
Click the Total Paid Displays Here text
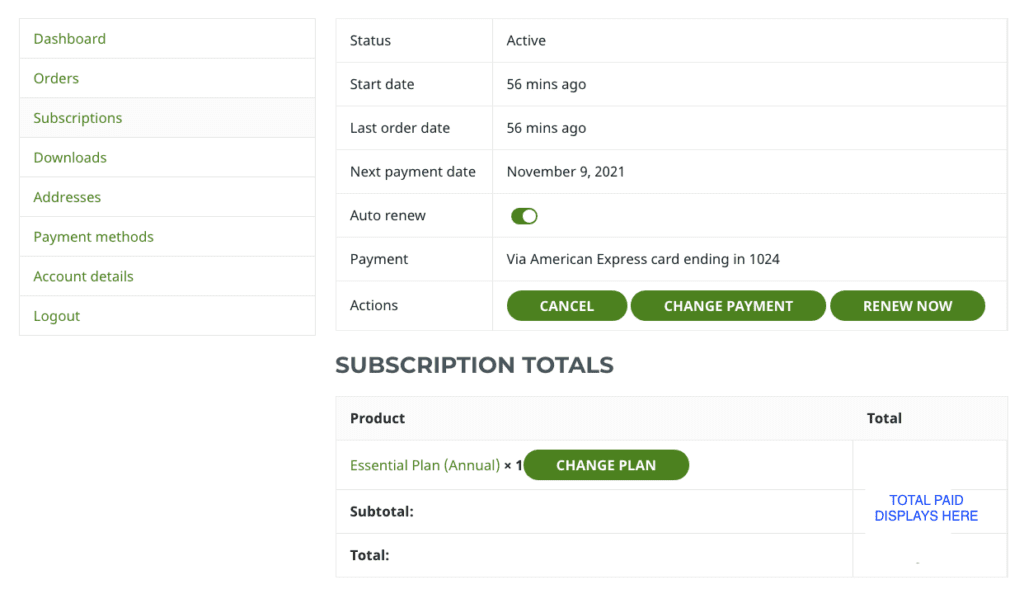(x=926, y=508)
